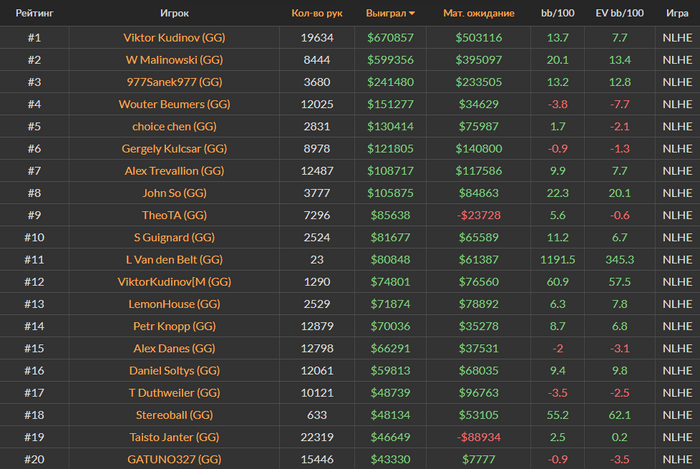Viewport: 700px width, 469px height.
Task: Select Alex Trevallion (GG) player
Action: [175, 171]
